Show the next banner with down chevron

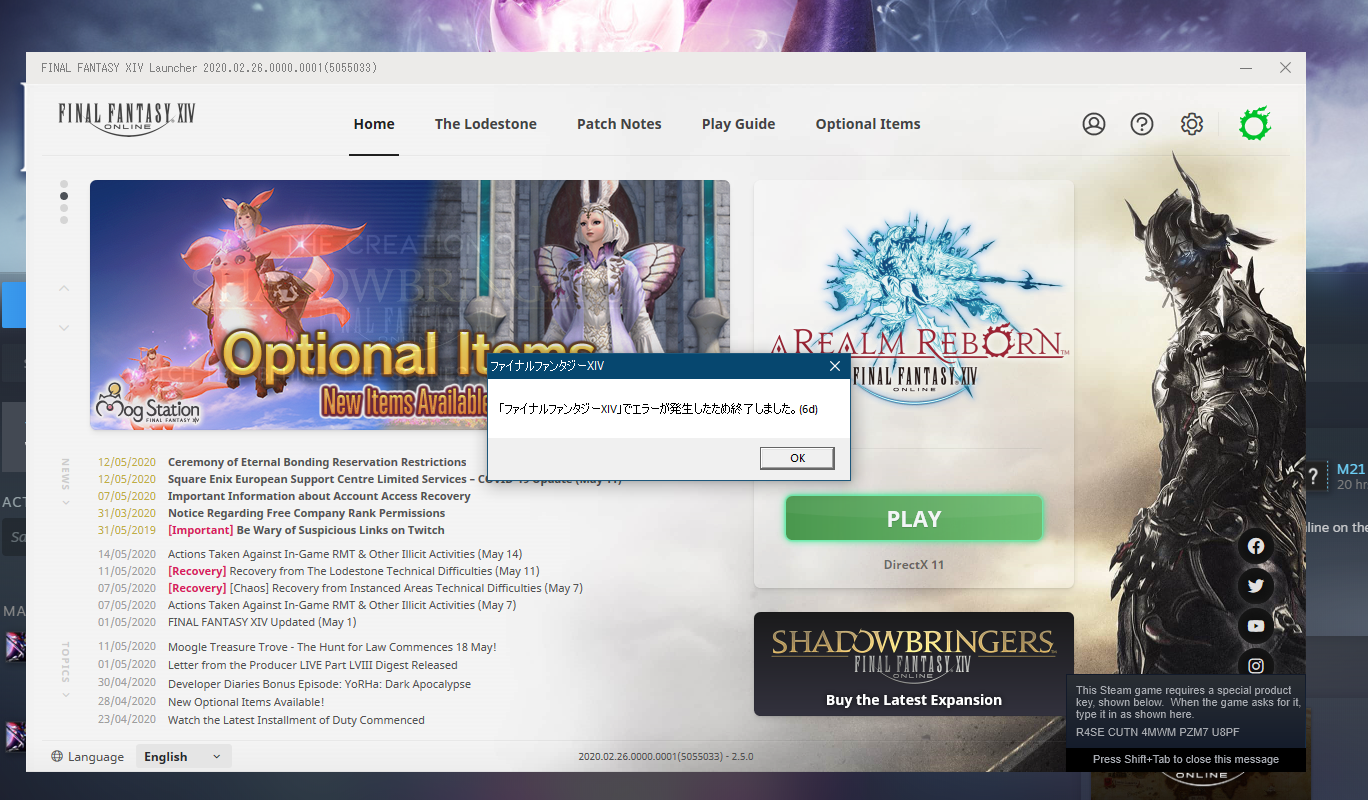tap(64, 327)
